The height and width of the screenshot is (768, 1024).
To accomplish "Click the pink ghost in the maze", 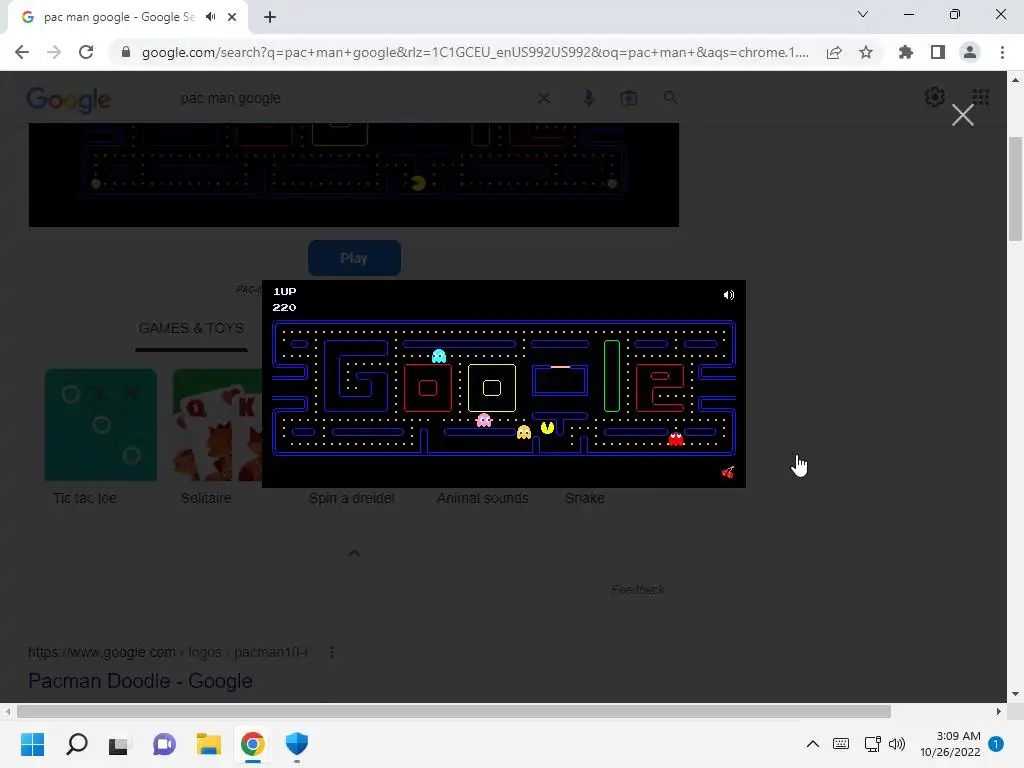I will tap(484, 420).
